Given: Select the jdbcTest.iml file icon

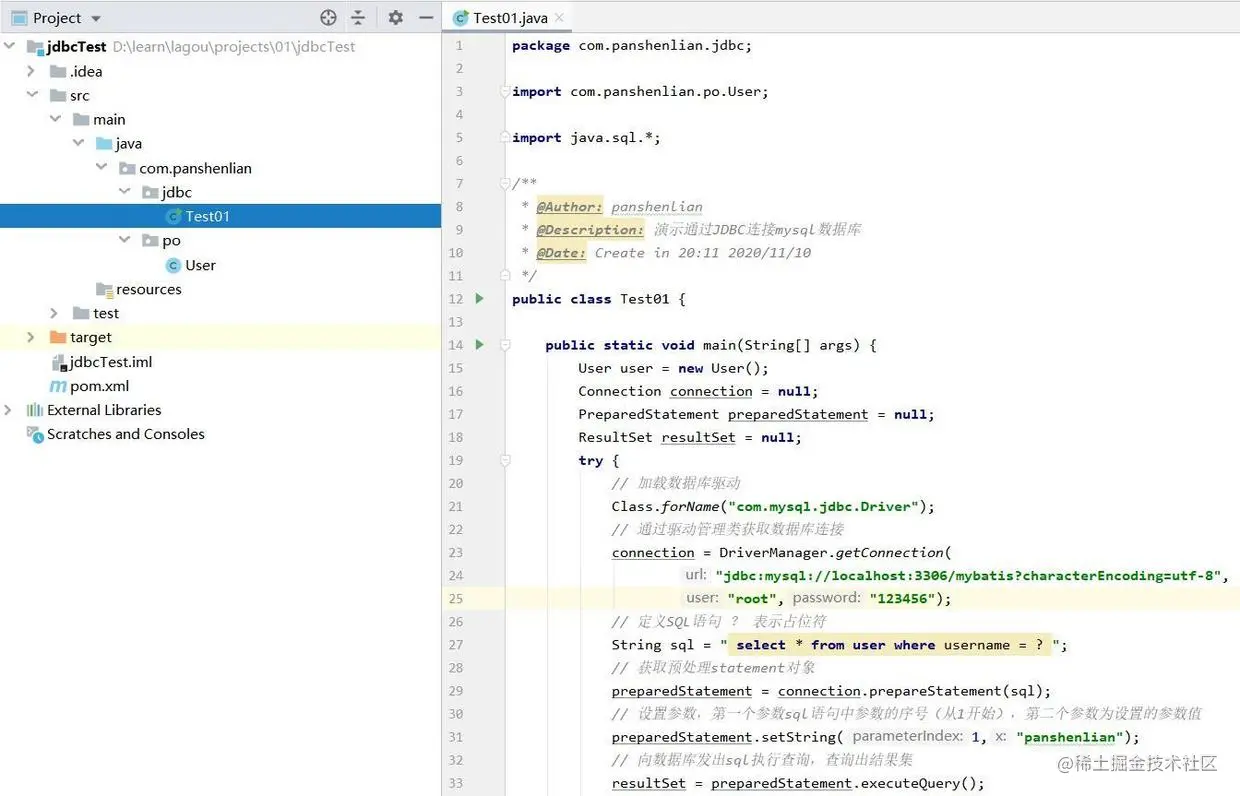Looking at the screenshot, I should click(x=58, y=362).
